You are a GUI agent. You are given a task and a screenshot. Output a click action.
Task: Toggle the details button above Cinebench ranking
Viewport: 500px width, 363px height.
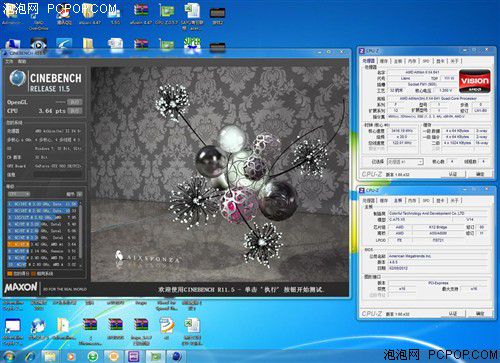pos(74,194)
